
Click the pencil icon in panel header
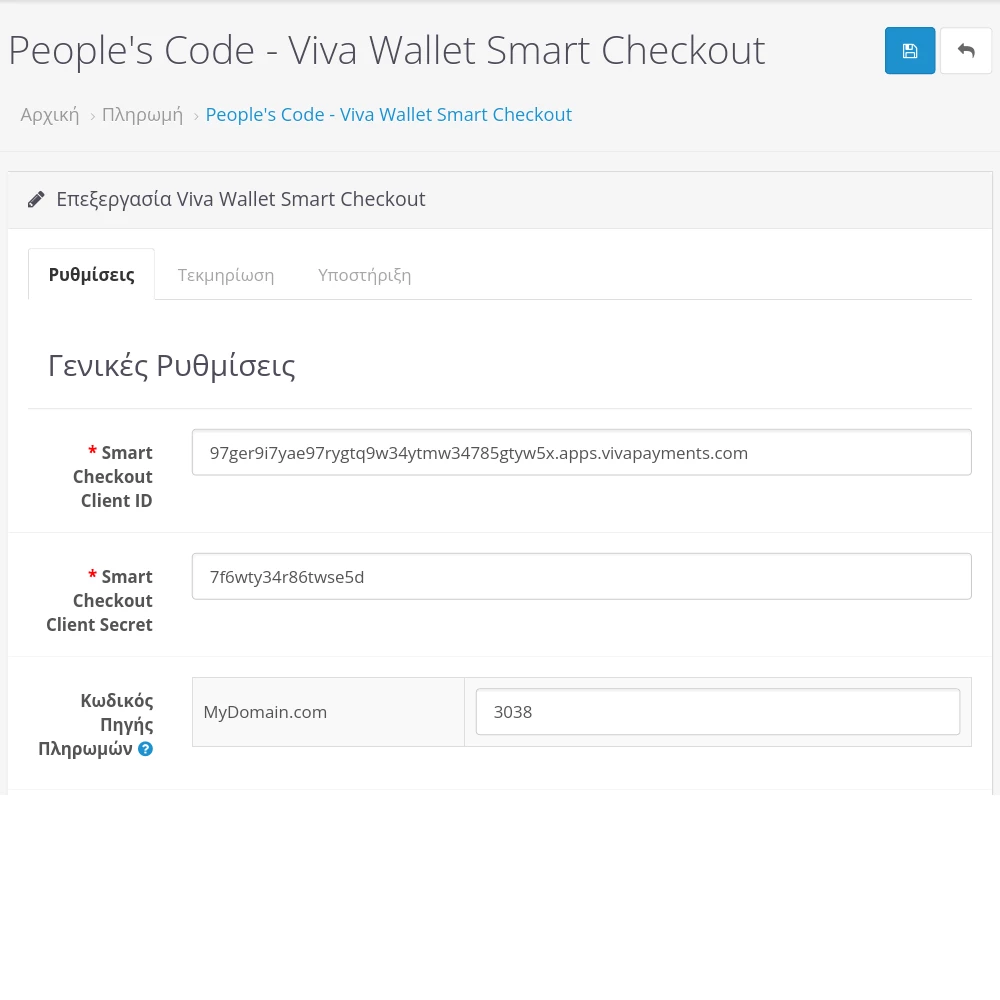click(x=36, y=199)
